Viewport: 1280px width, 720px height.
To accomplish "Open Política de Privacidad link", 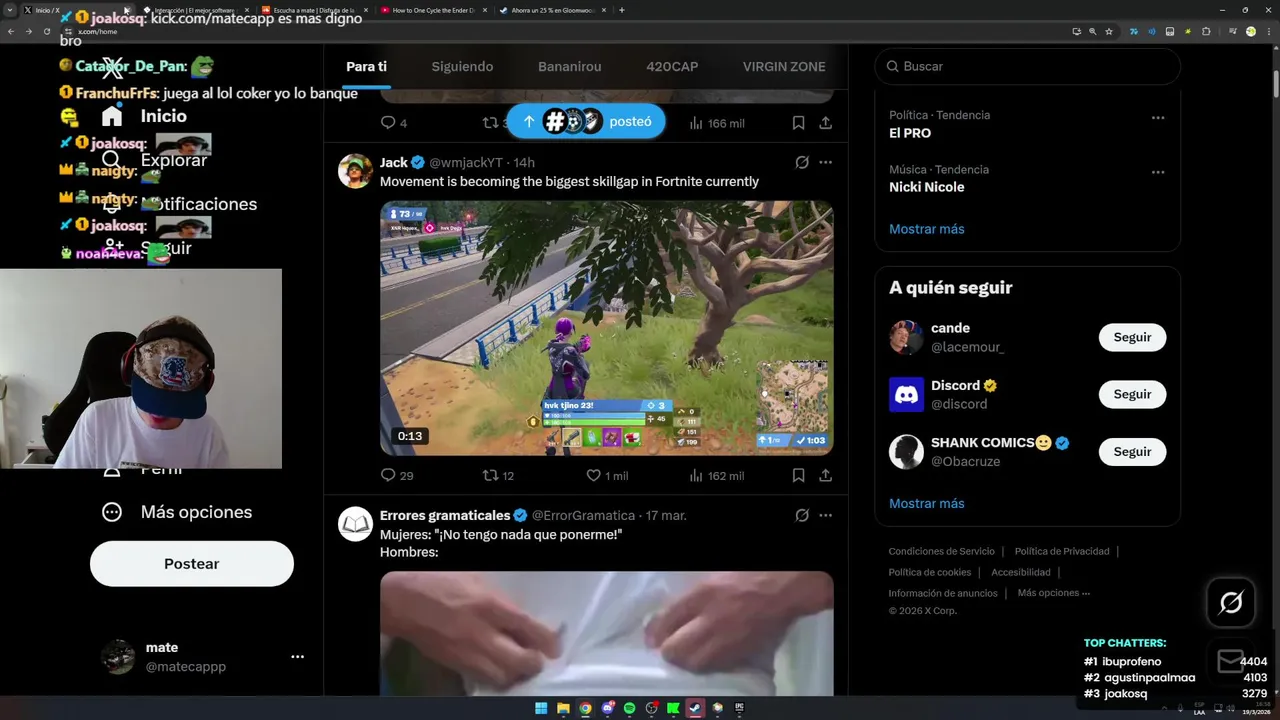I will (1062, 551).
